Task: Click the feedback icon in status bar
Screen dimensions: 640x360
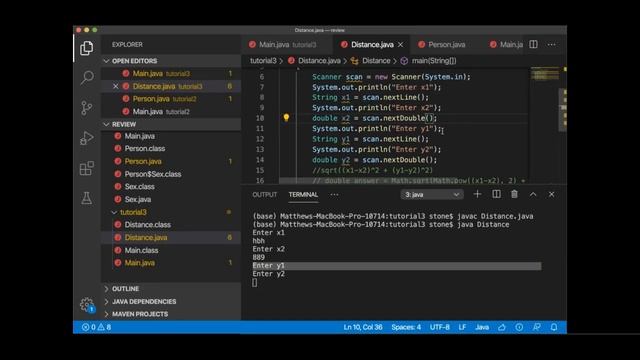Action: (x=536, y=327)
